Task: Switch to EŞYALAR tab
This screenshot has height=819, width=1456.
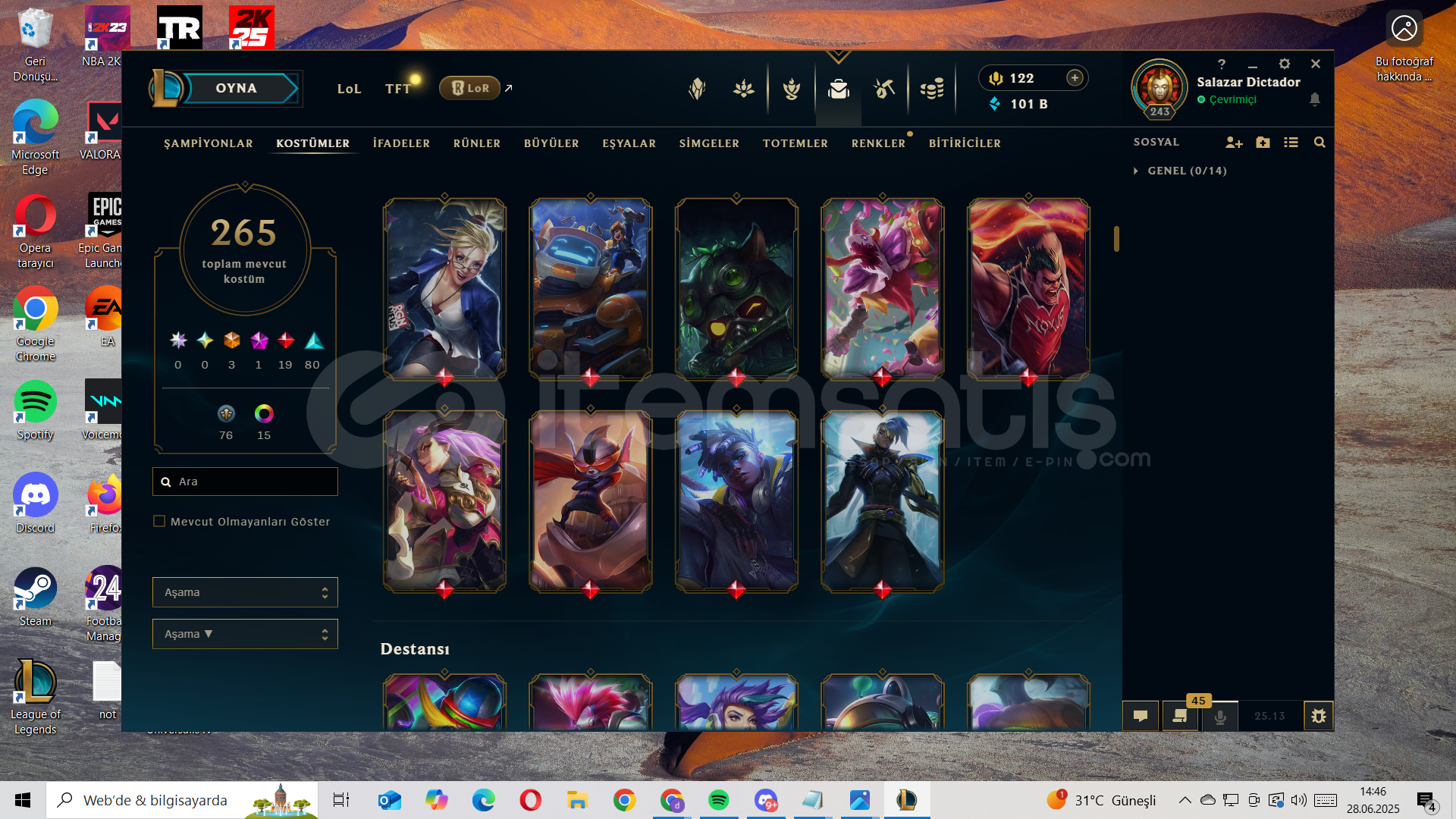Action: point(629,143)
